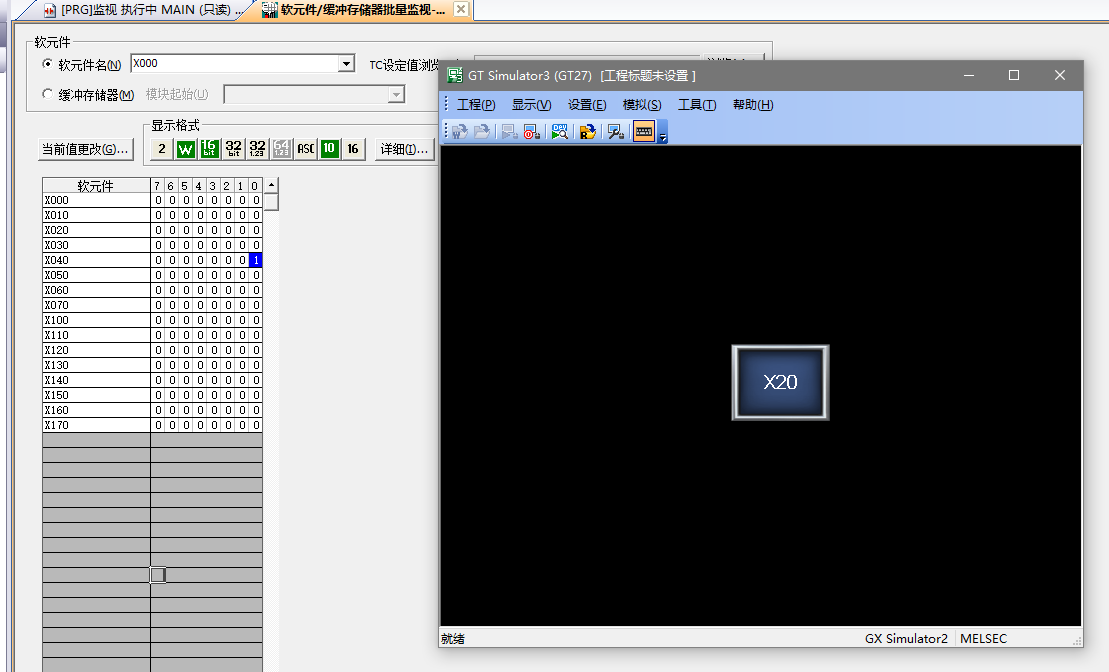This screenshot has height=672, width=1109.
Task: Expand the simulator toolbar options arrow
Action: (662, 135)
